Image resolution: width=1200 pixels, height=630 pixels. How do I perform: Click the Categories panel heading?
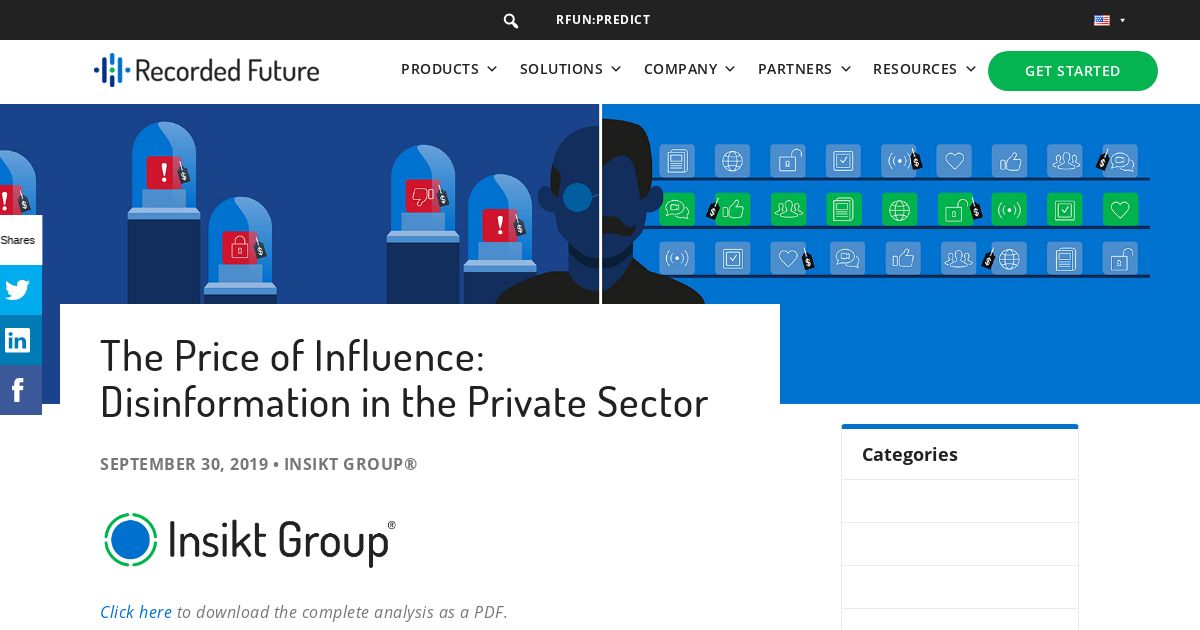910,454
